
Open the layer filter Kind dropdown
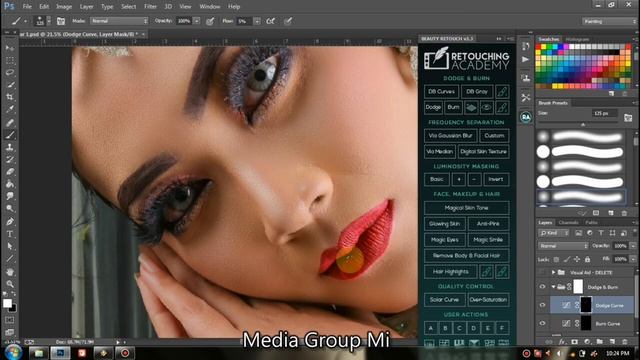[x=554, y=233]
